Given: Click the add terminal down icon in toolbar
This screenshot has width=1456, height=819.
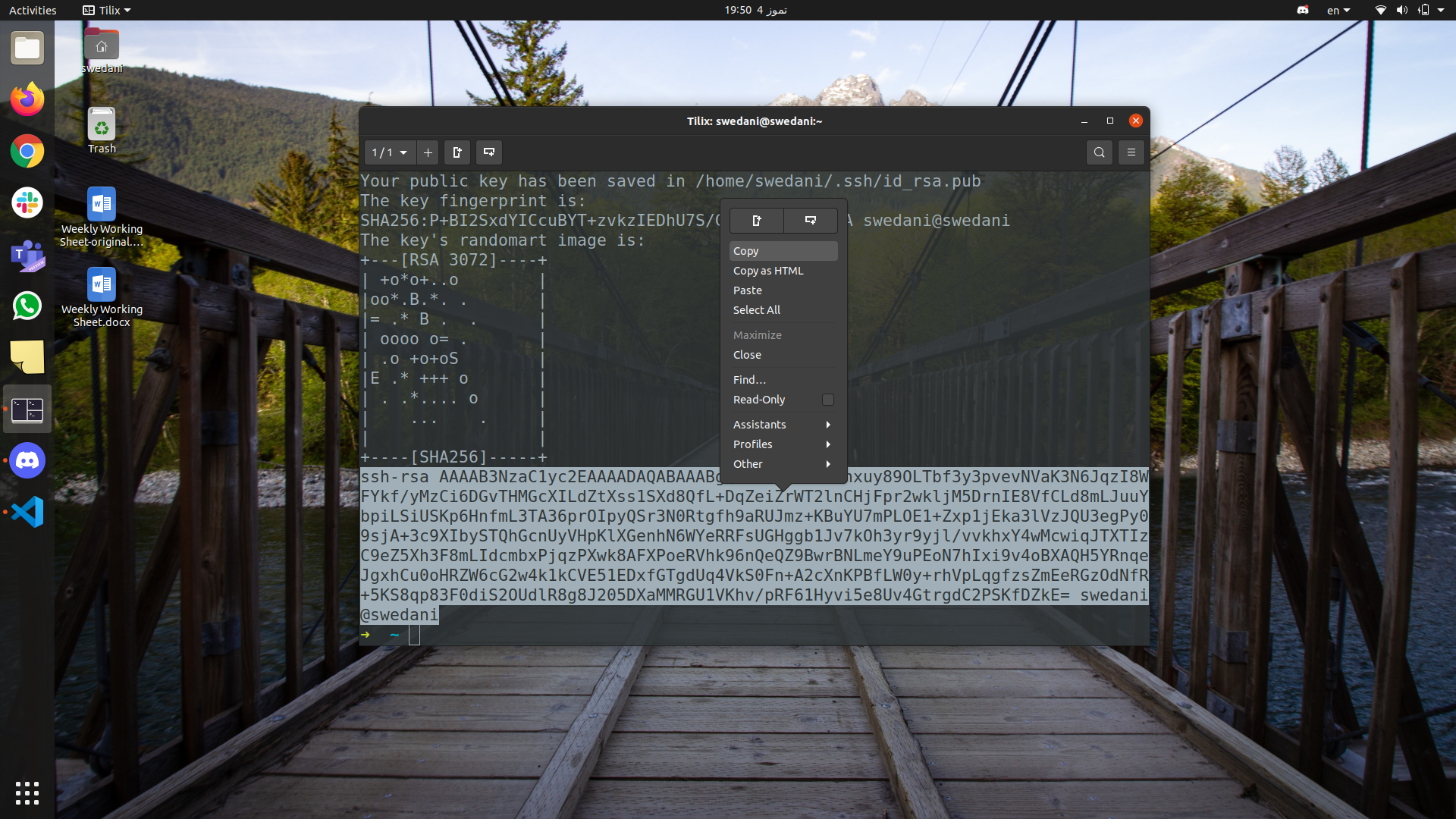Looking at the screenshot, I should (x=489, y=152).
